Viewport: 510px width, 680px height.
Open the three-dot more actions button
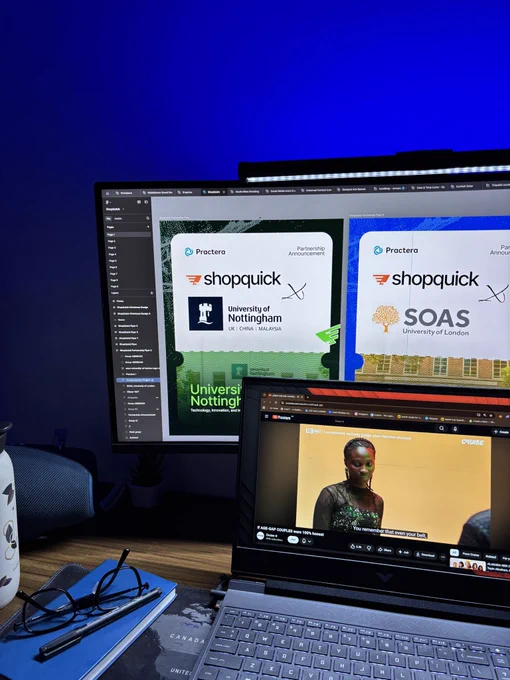pos(443,557)
